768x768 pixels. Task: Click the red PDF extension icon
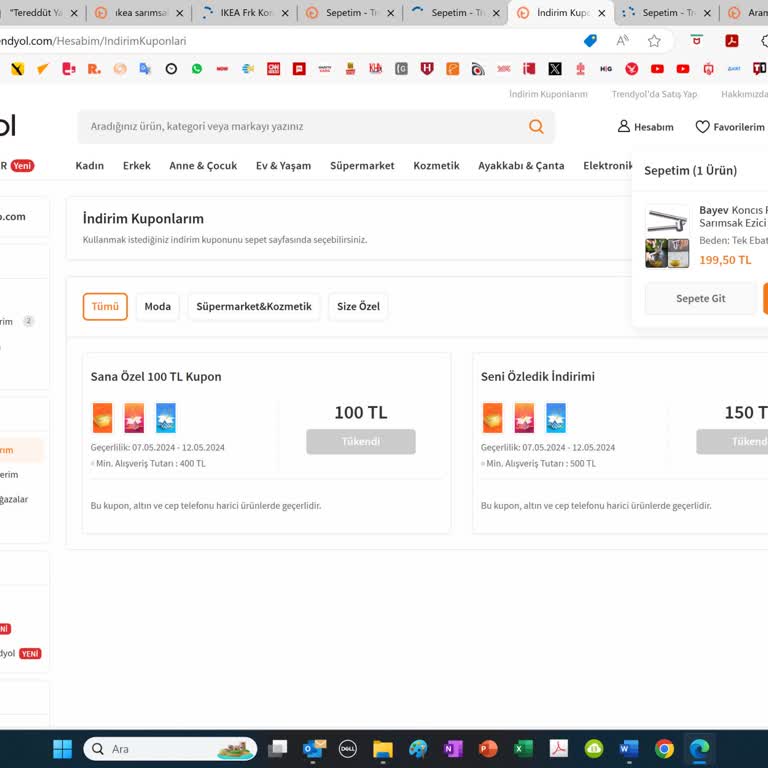tap(732, 41)
